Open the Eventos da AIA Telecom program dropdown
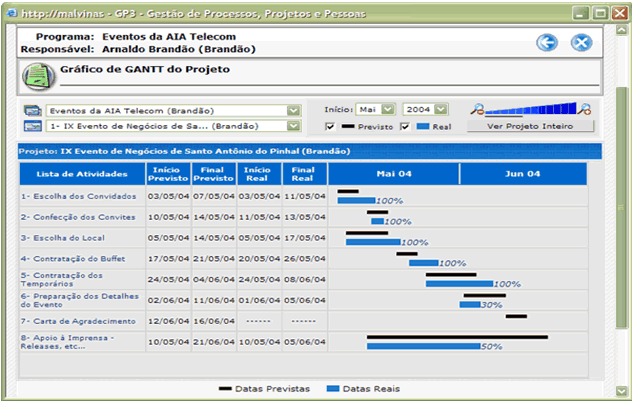The height and width of the screenshot is (401, 632). click(294, 110)
